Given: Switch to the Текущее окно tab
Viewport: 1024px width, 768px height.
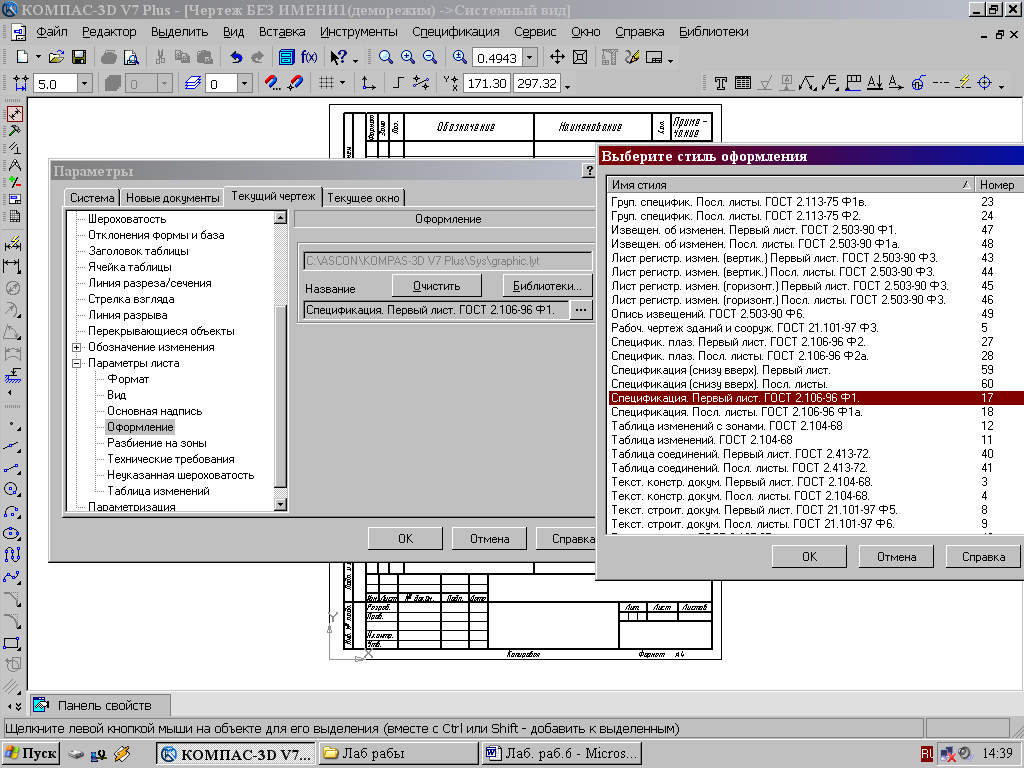Looking at the screenshot, I should pyautogui.click(x=363, y=198).
